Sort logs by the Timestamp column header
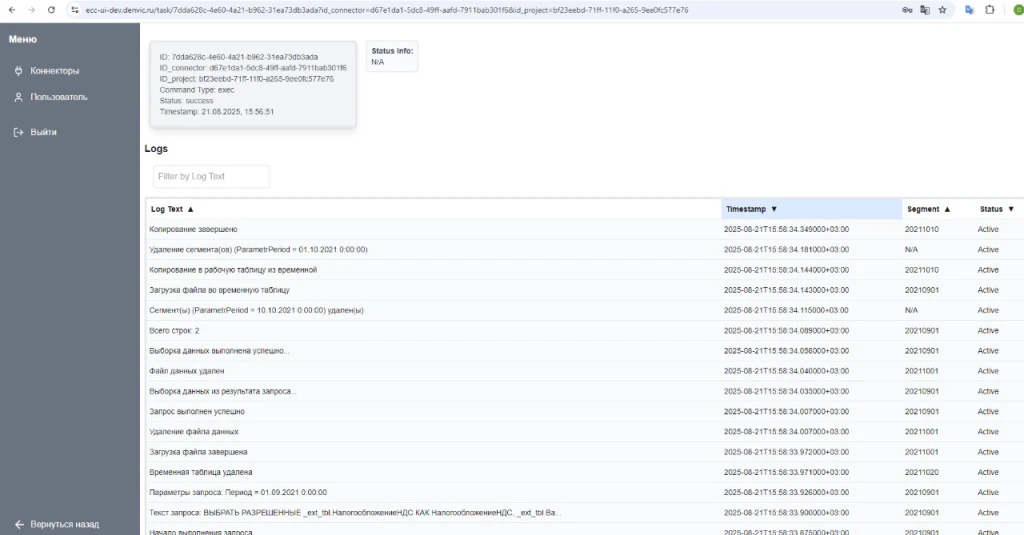 pyautogui.click(x=751, y=209)
